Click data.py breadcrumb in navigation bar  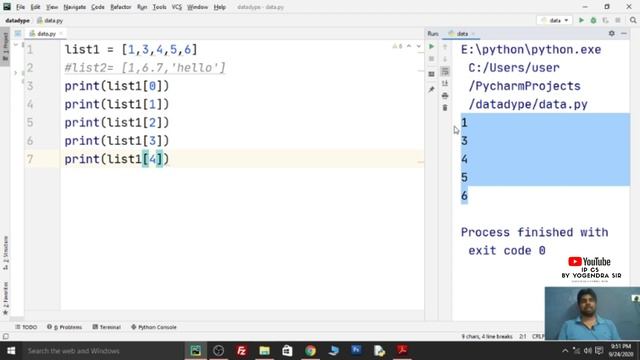50,20
